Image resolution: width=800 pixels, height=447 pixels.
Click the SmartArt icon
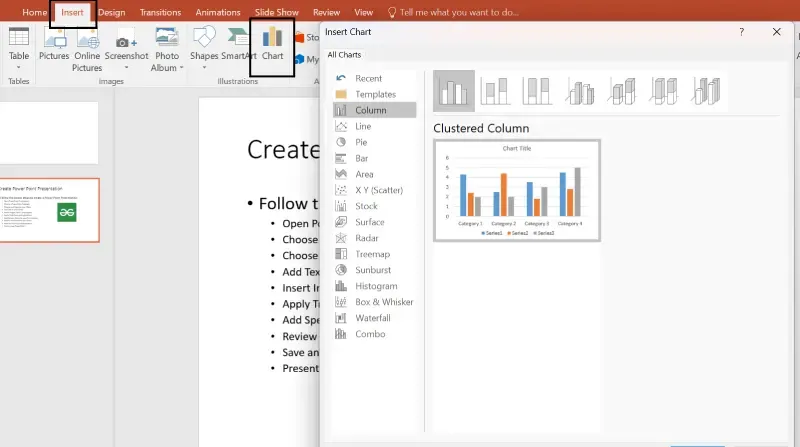click(236, 45)
